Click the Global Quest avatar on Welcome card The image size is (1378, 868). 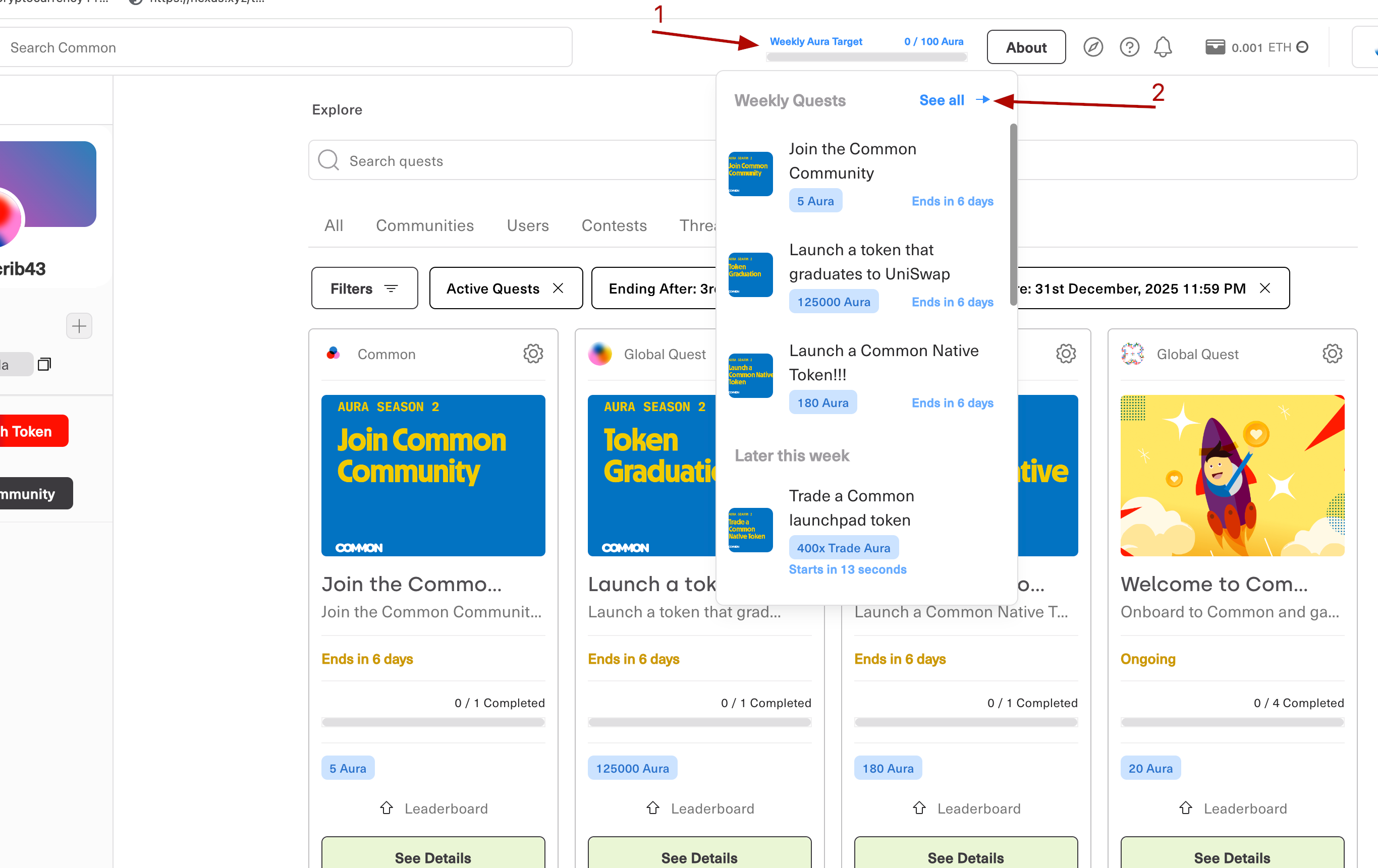coord(1132,354)
